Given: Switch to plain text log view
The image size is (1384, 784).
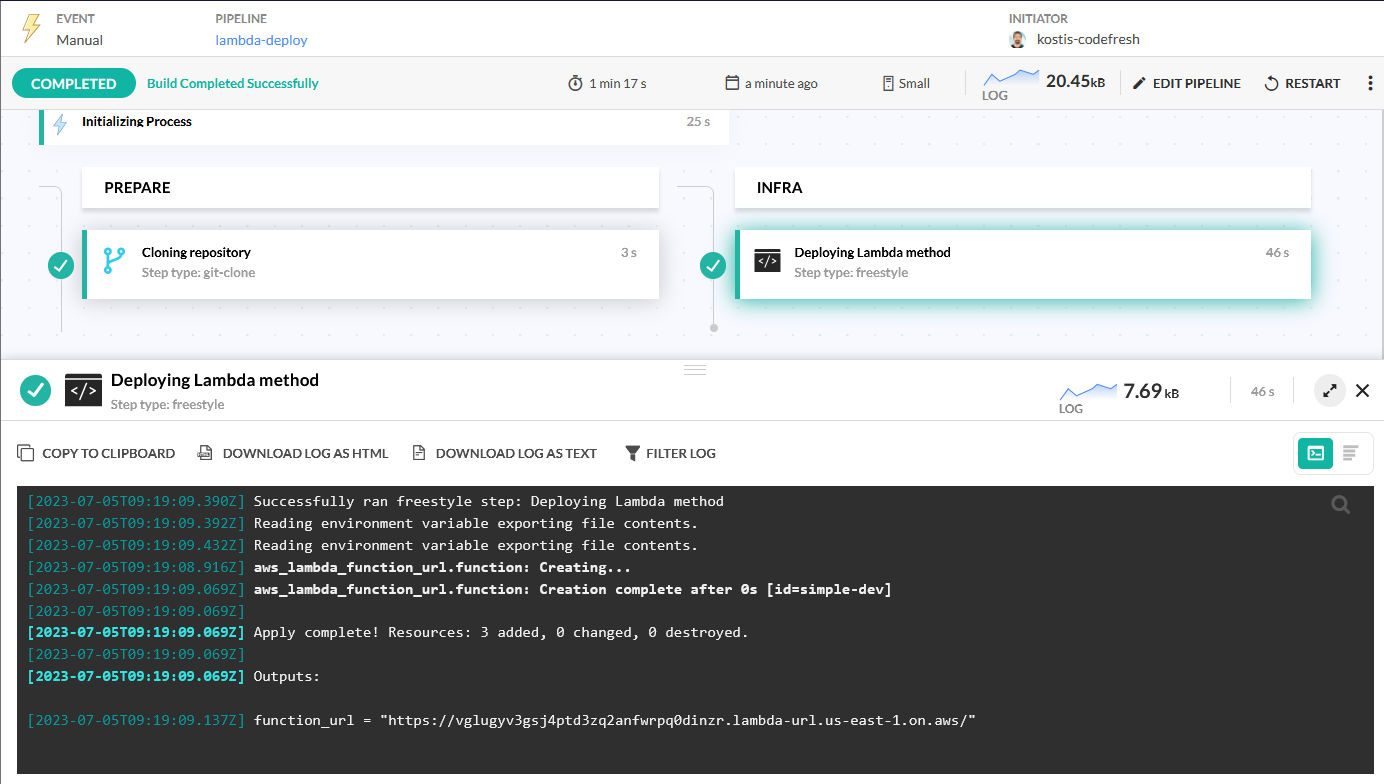Looking at the screenshot, I should [x=1350, y=453].
